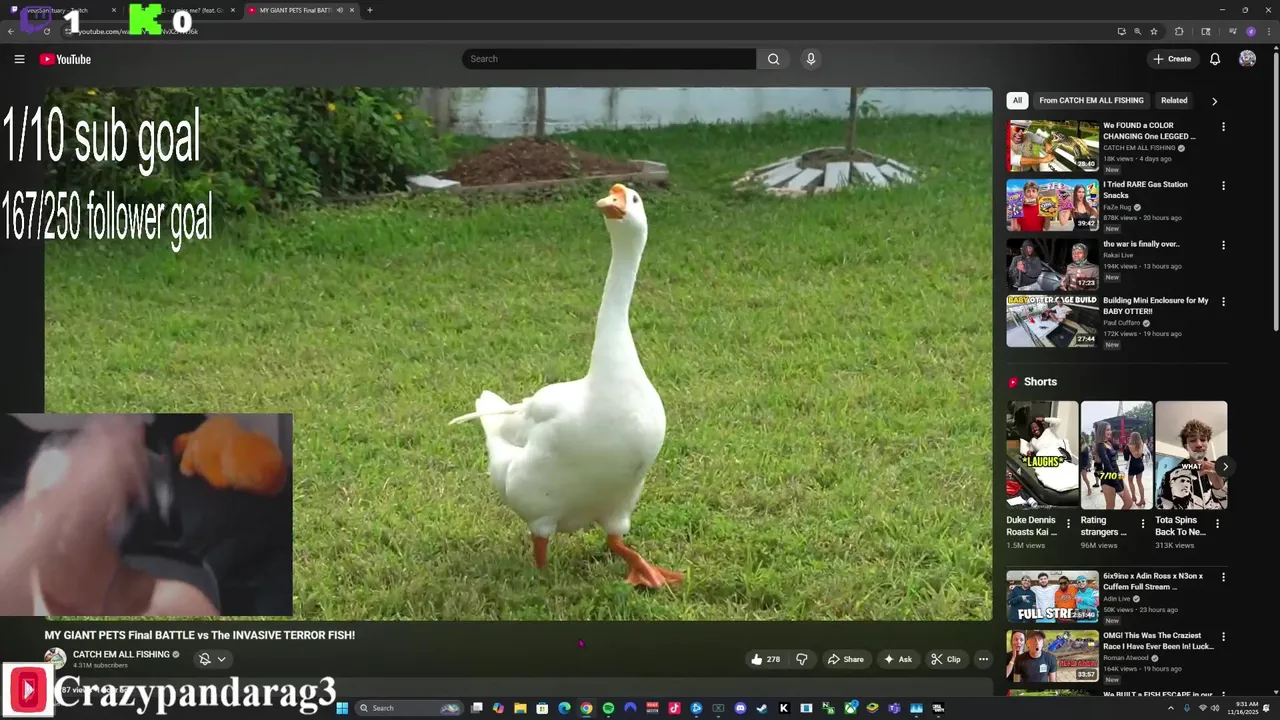Open the 'Duke Dennis Roasts Kai' short thumbnail
Image resolution: width=1280 pixels, height=720 pixels.
point(1042,455)
